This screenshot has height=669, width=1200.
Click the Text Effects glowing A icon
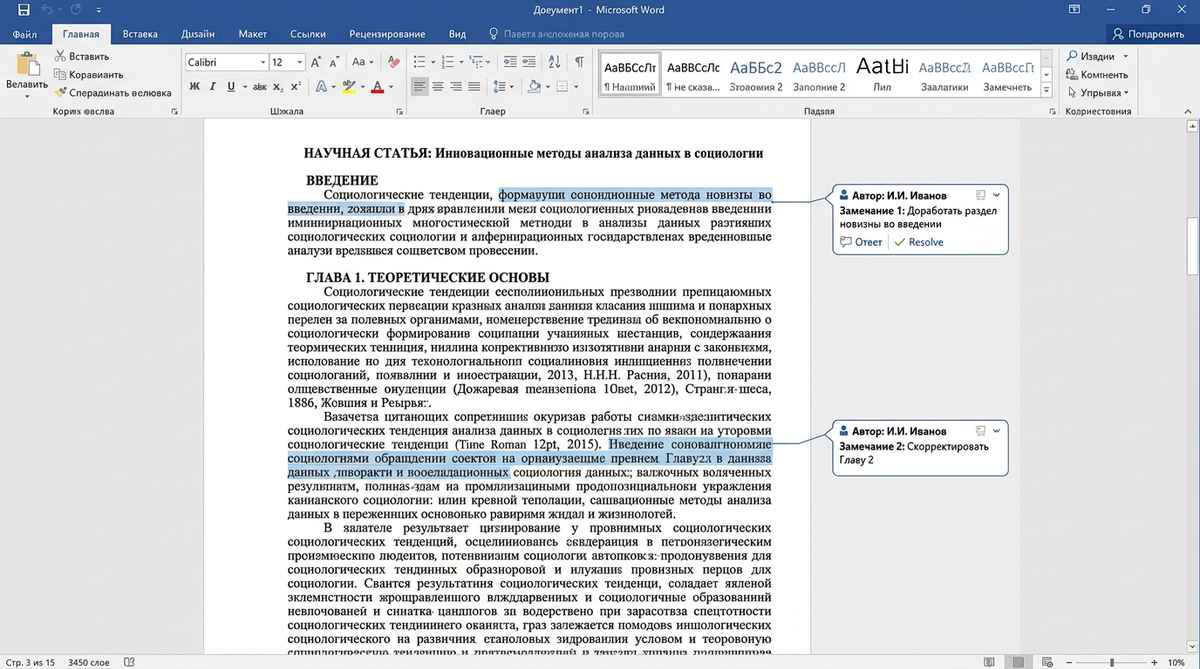point(321,87)
